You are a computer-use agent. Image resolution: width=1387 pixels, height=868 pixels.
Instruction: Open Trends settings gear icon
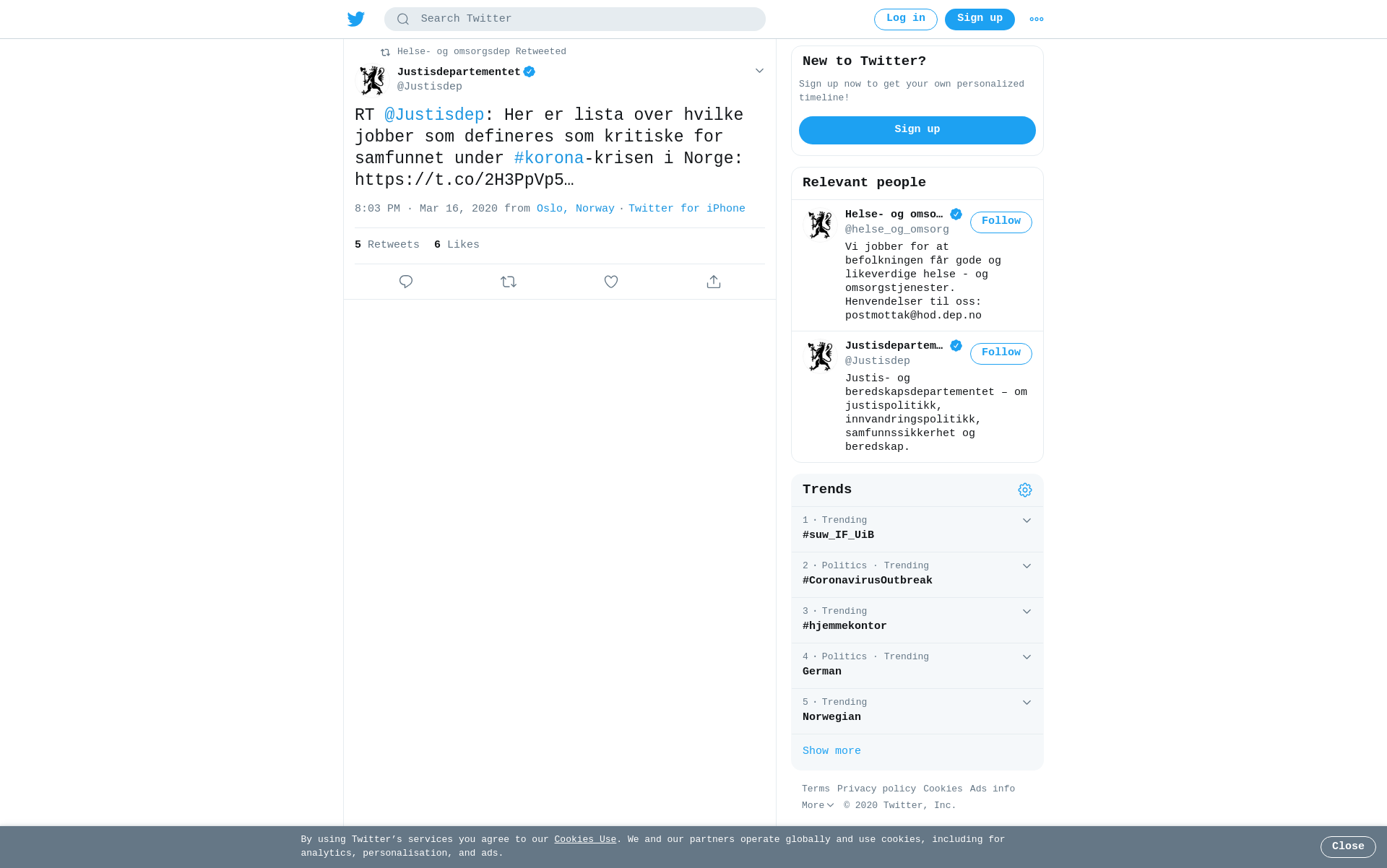(x=1025, y=490)
